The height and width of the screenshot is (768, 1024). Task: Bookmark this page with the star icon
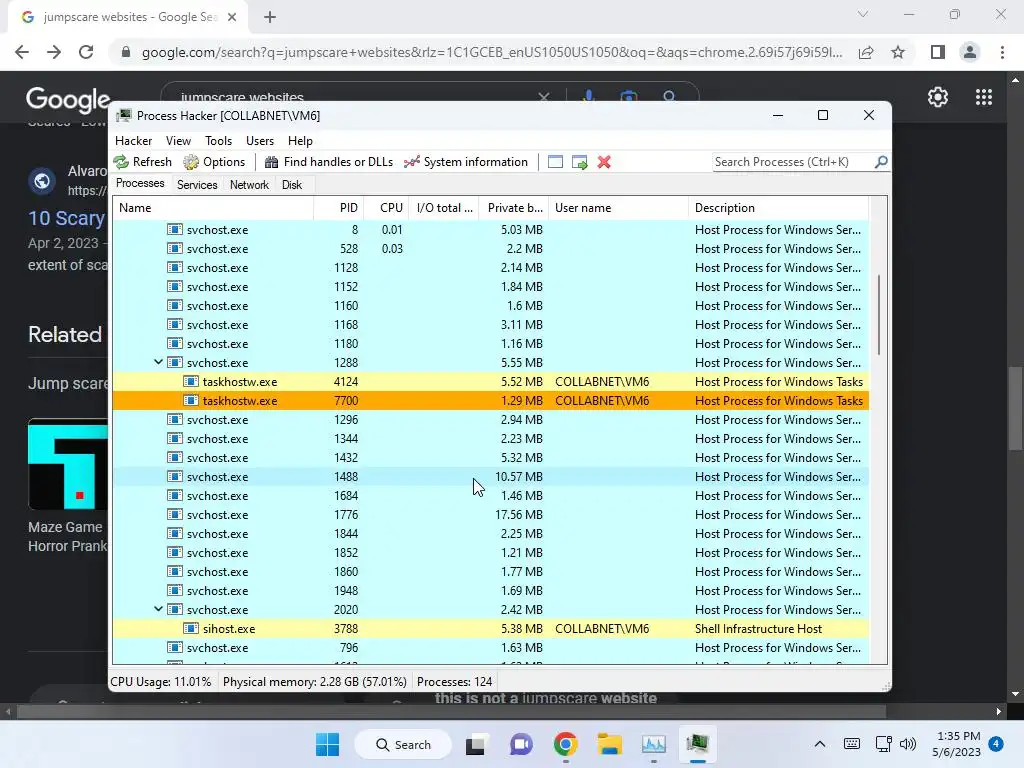click(x=898, y=52)
